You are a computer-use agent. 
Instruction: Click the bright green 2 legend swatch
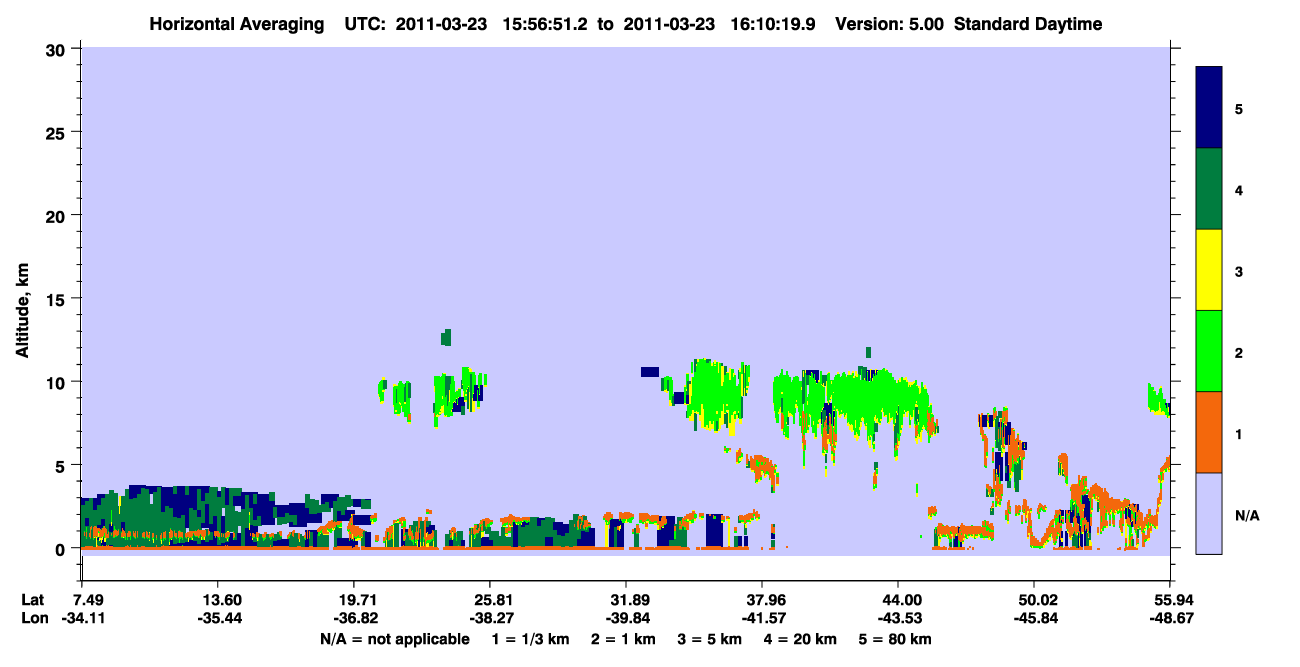coord(1209,351)
